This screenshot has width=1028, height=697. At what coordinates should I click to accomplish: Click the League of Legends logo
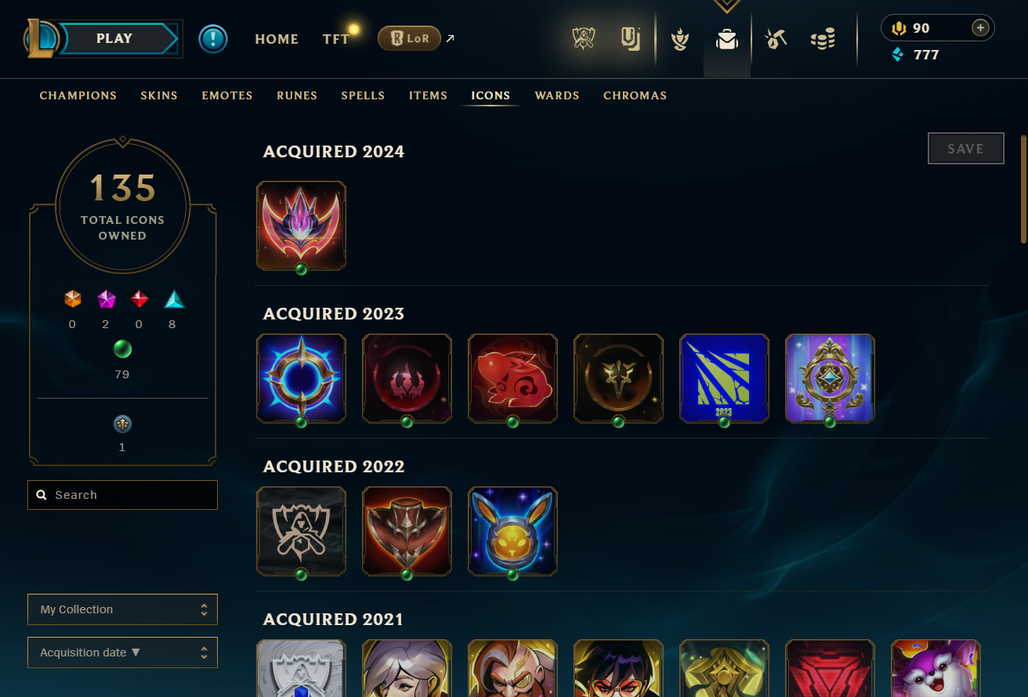(x=41, y=39)
